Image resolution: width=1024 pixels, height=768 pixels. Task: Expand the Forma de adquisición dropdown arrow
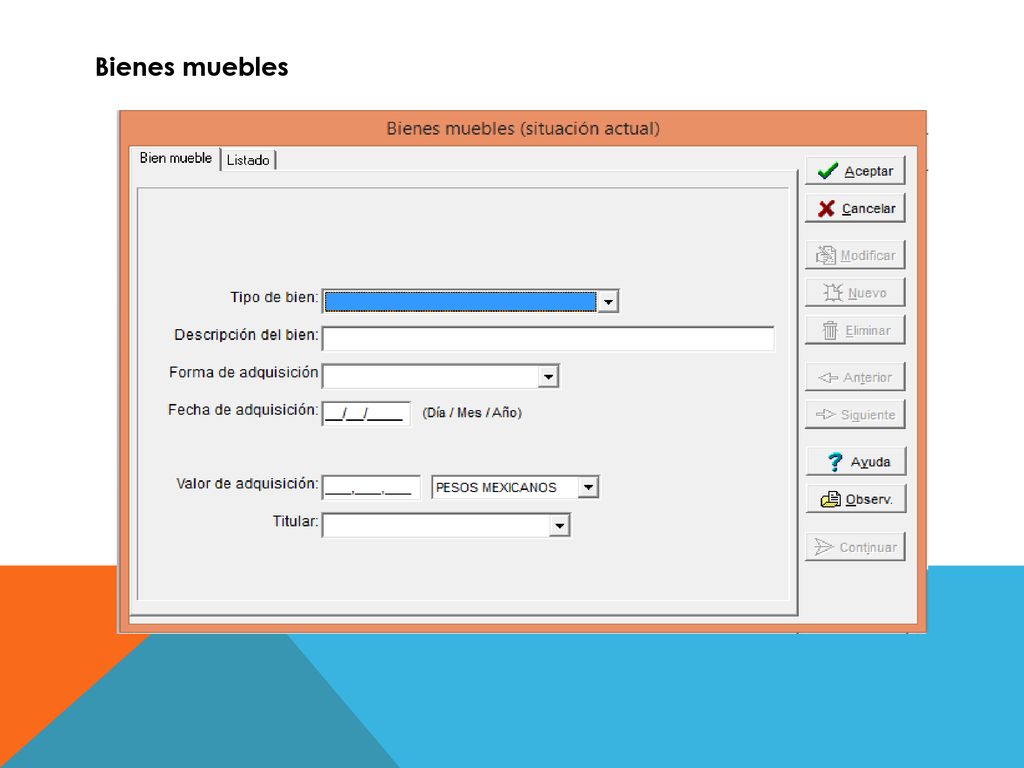549,377
